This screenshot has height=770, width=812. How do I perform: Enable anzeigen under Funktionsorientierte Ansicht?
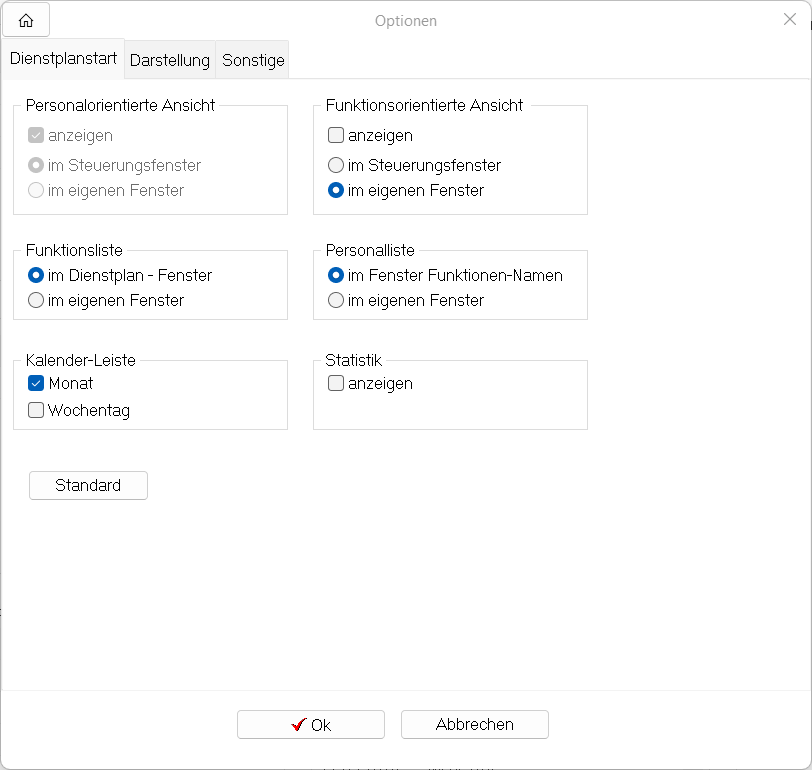point(336,135)
